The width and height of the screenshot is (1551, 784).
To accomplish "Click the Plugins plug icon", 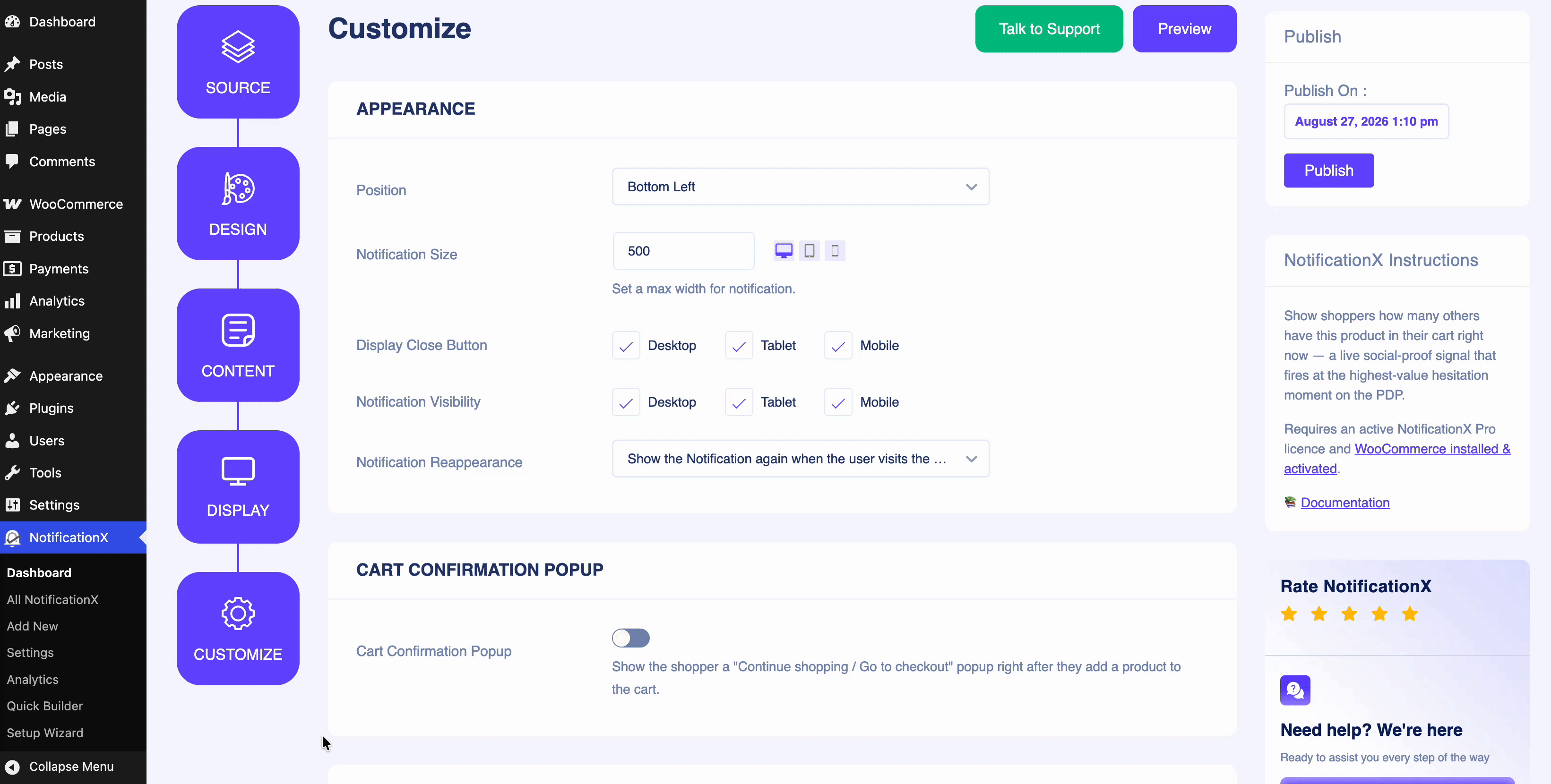I will click(x=13, y=408).
